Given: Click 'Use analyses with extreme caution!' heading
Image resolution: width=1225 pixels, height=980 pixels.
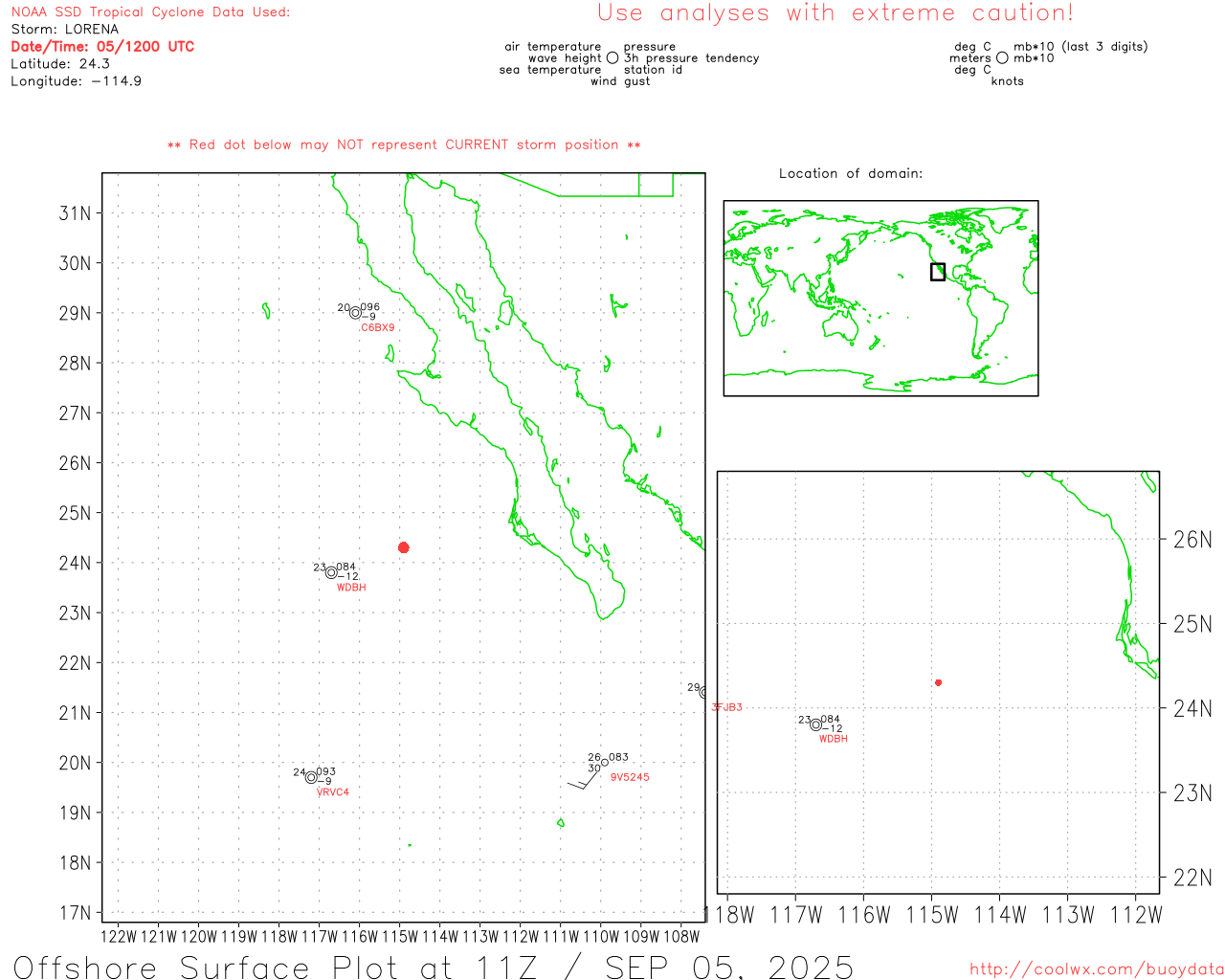Looking at the screenshot, I should click(x=835, y=13).
